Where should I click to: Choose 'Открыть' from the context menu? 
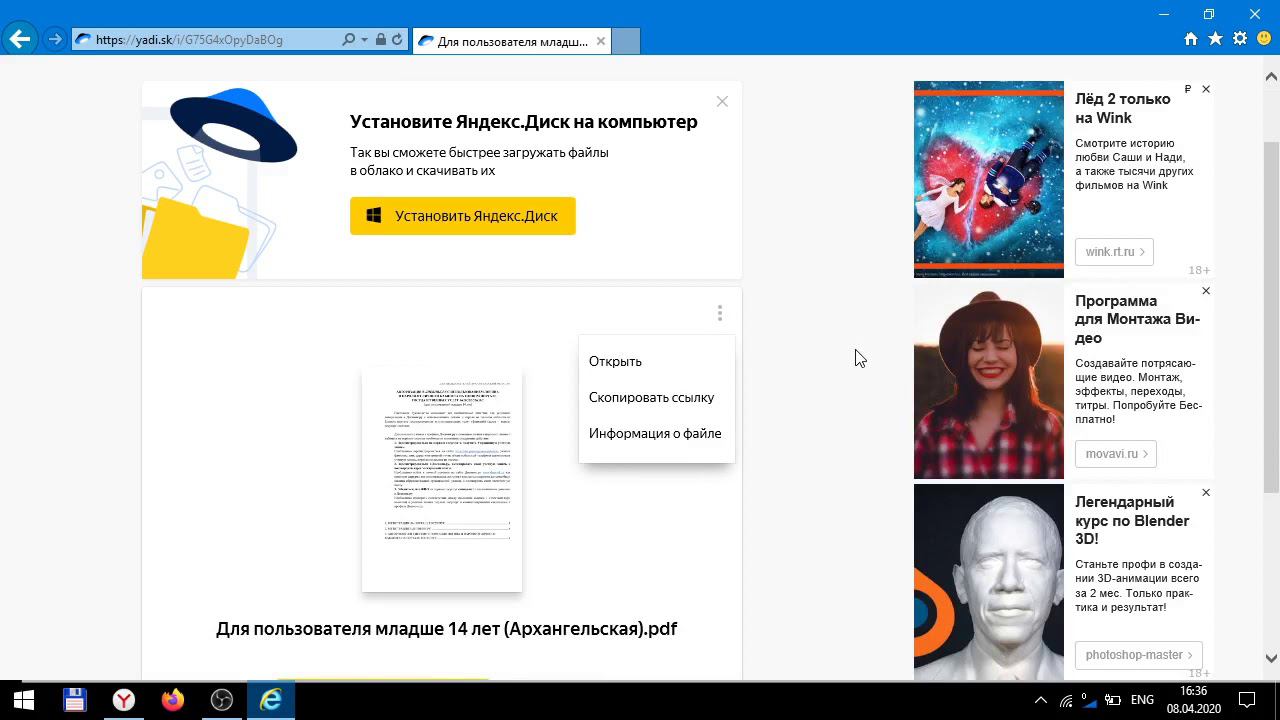615,361
